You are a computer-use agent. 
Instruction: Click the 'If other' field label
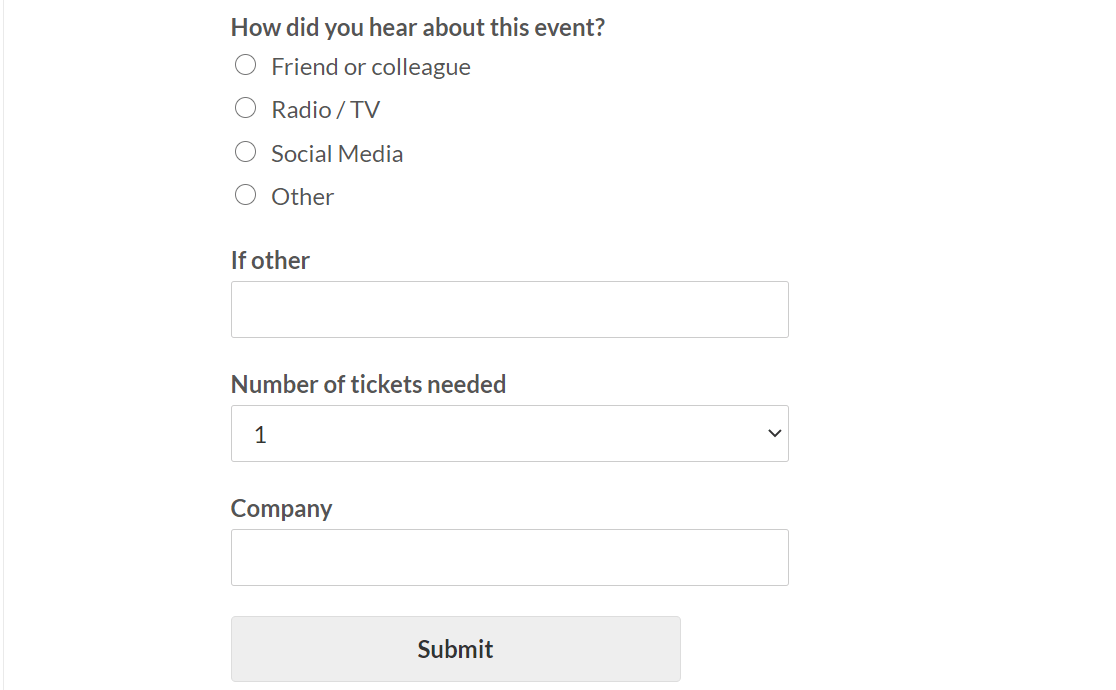click(270, 261)
